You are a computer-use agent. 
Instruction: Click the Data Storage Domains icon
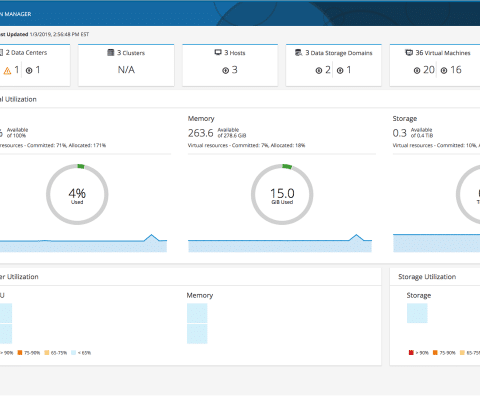click(298, 53)
